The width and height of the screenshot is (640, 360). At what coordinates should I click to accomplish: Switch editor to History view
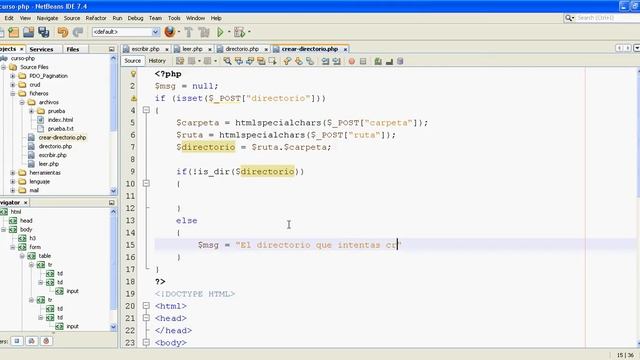(x=157, y=61)
